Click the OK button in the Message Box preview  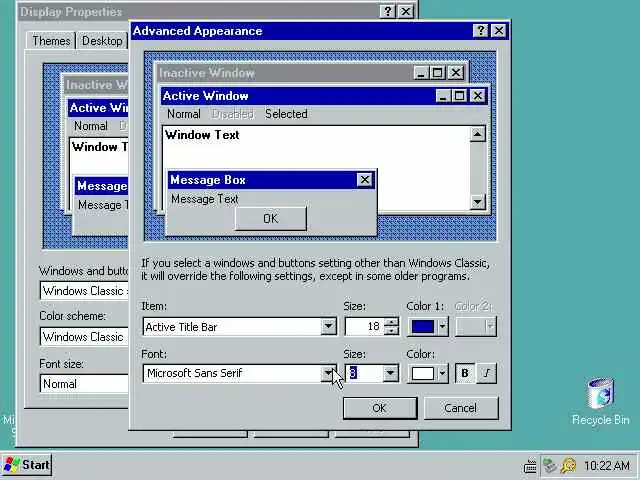click(x=271, y=218)
